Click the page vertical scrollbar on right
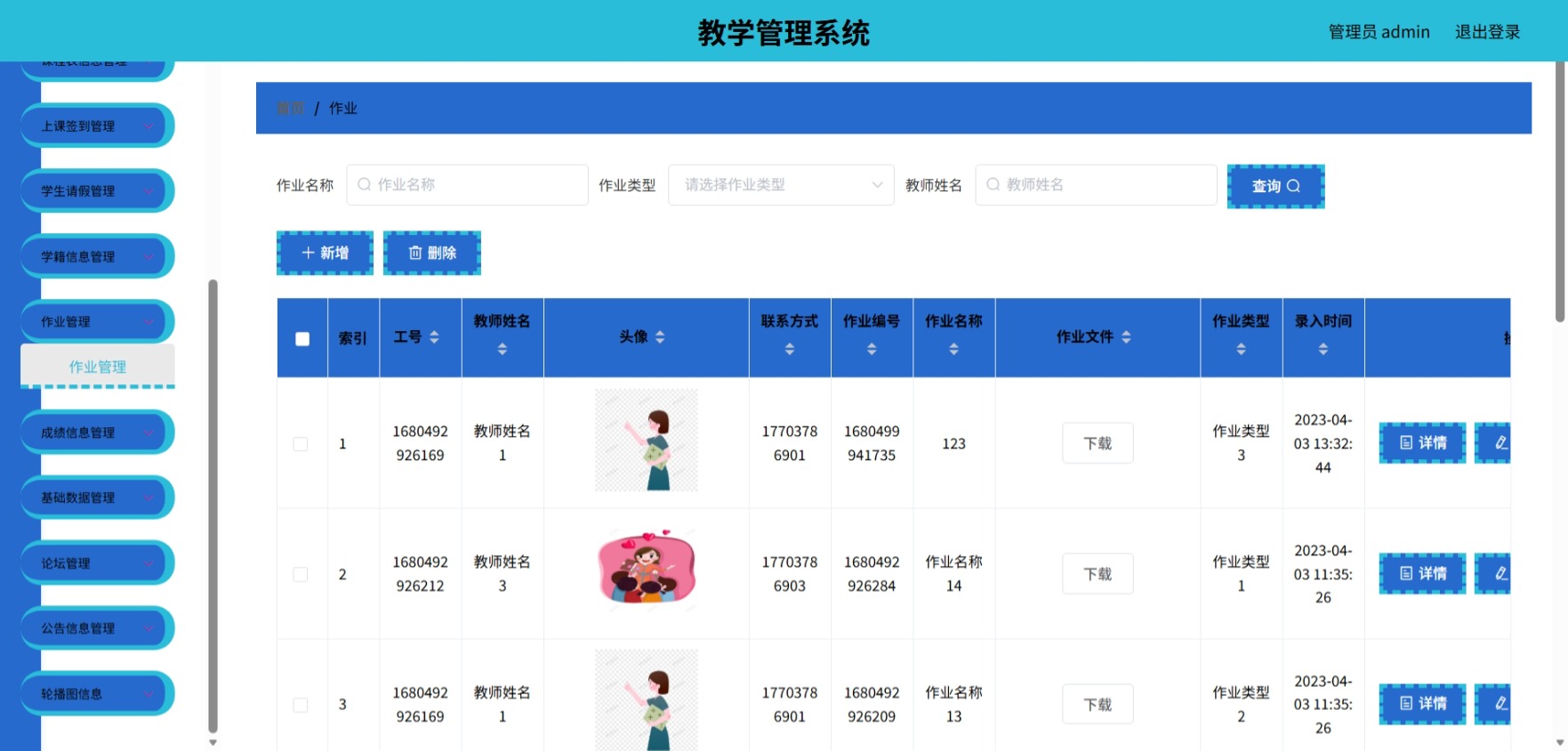Screen dimensions: 1568x751 tap(1560, 191)
